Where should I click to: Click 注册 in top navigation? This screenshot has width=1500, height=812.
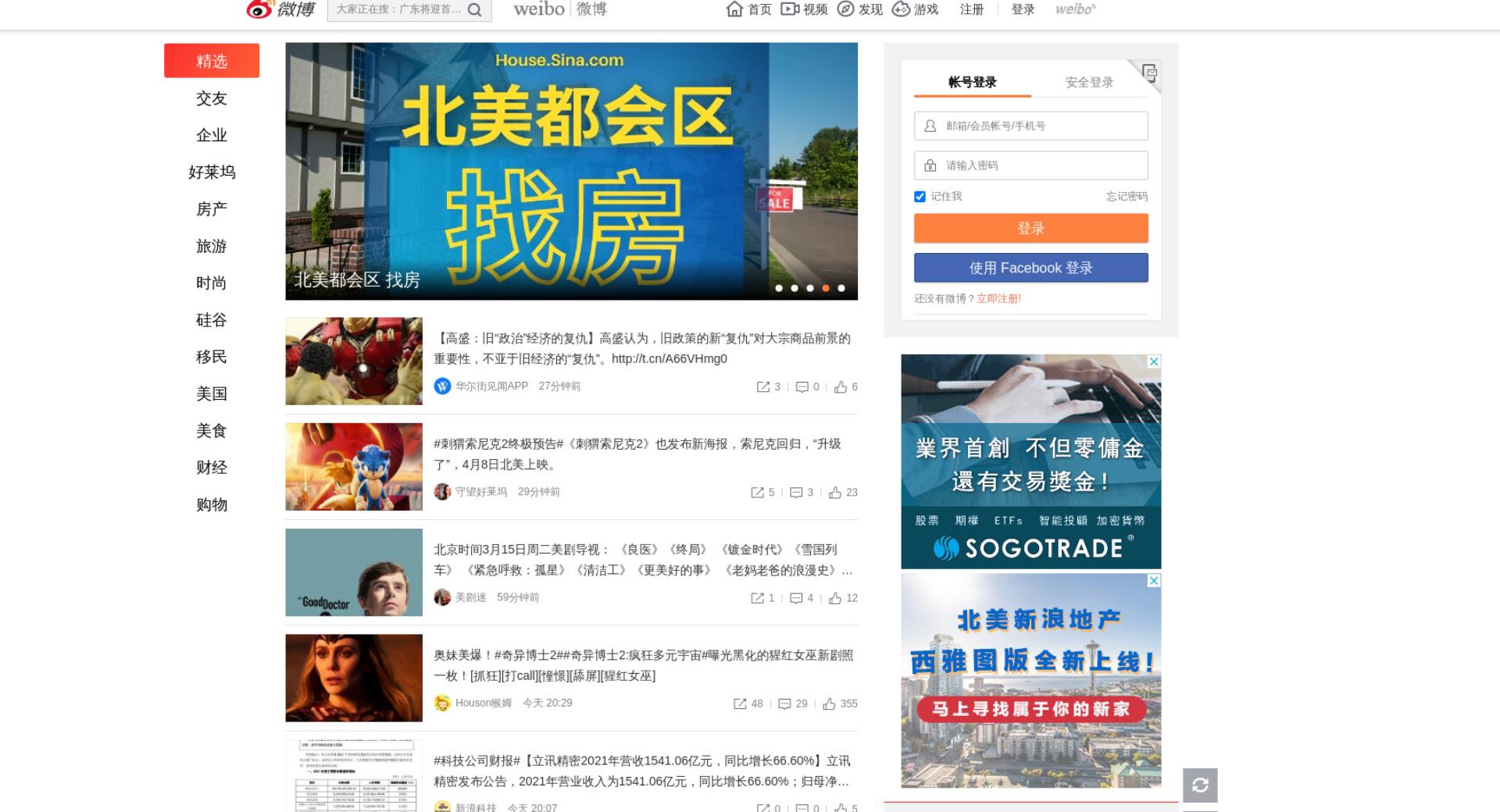point(972,9)
